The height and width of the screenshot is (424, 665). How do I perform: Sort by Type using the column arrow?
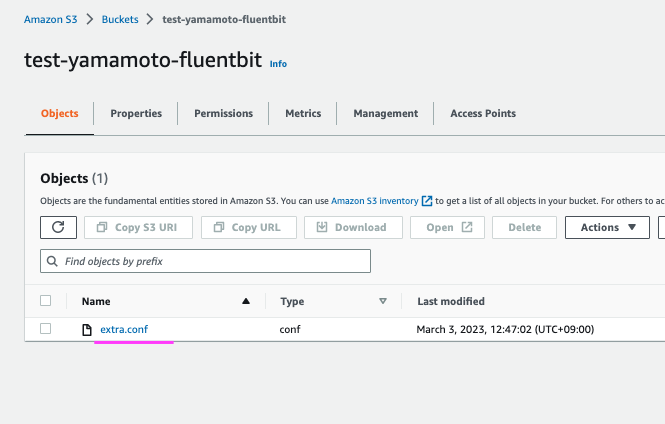[383, 301]
